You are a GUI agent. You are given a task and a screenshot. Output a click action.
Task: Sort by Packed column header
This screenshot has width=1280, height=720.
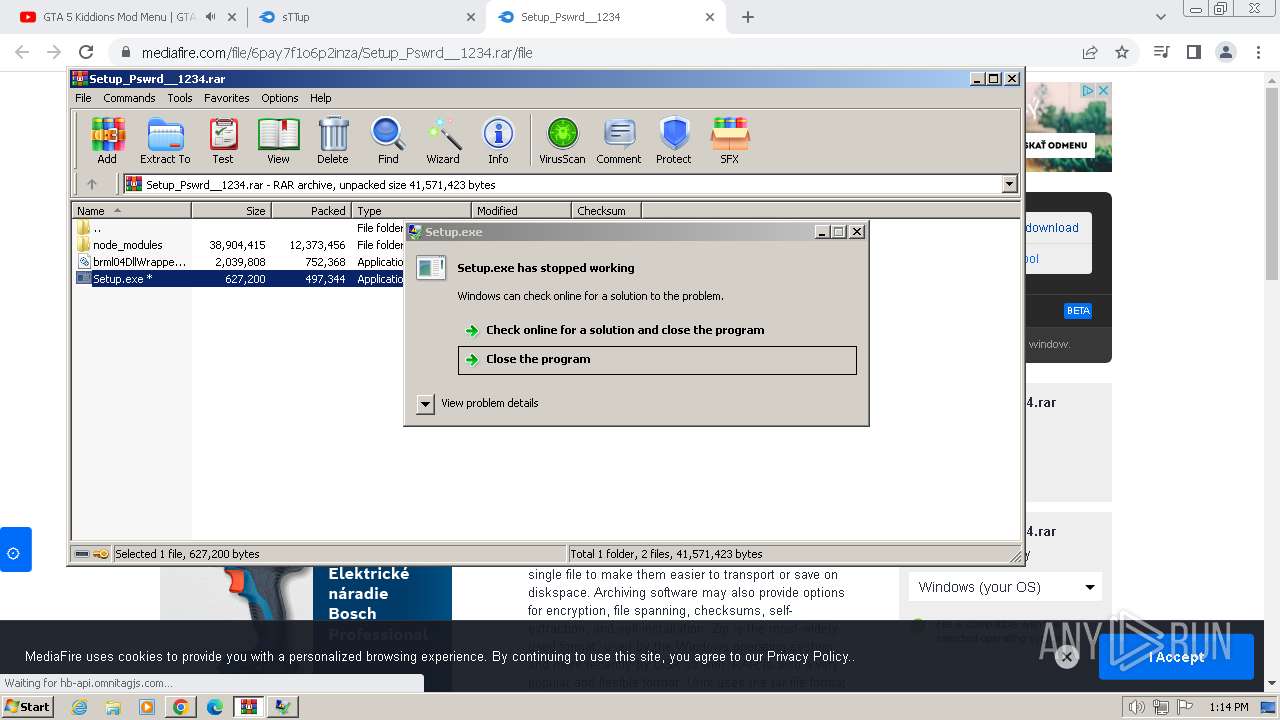coord(312,211)
